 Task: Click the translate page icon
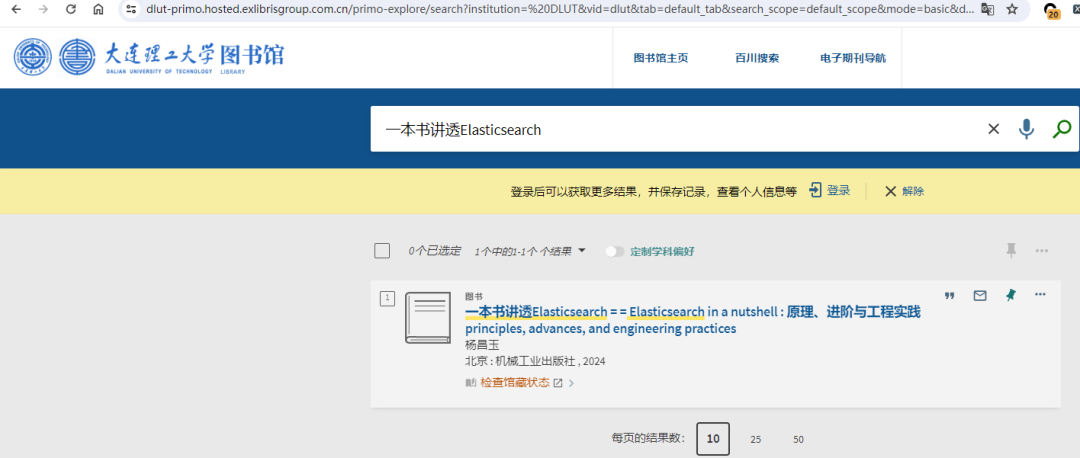[988, 10]
